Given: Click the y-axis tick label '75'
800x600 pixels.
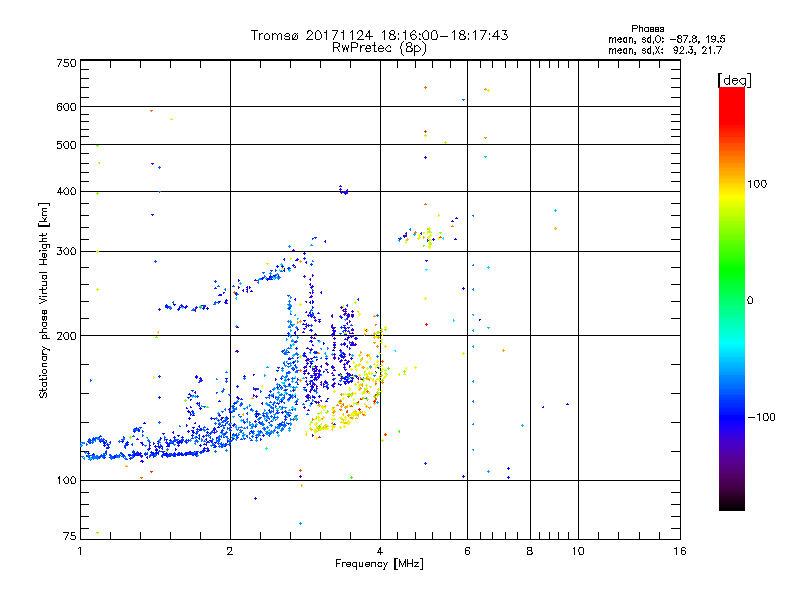Looking at the screenshot, I should pos(70,536).
